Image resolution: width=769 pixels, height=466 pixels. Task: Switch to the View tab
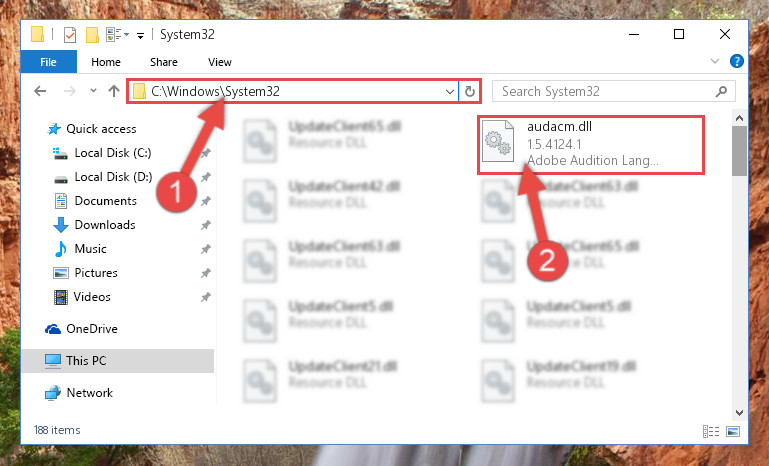220,62
